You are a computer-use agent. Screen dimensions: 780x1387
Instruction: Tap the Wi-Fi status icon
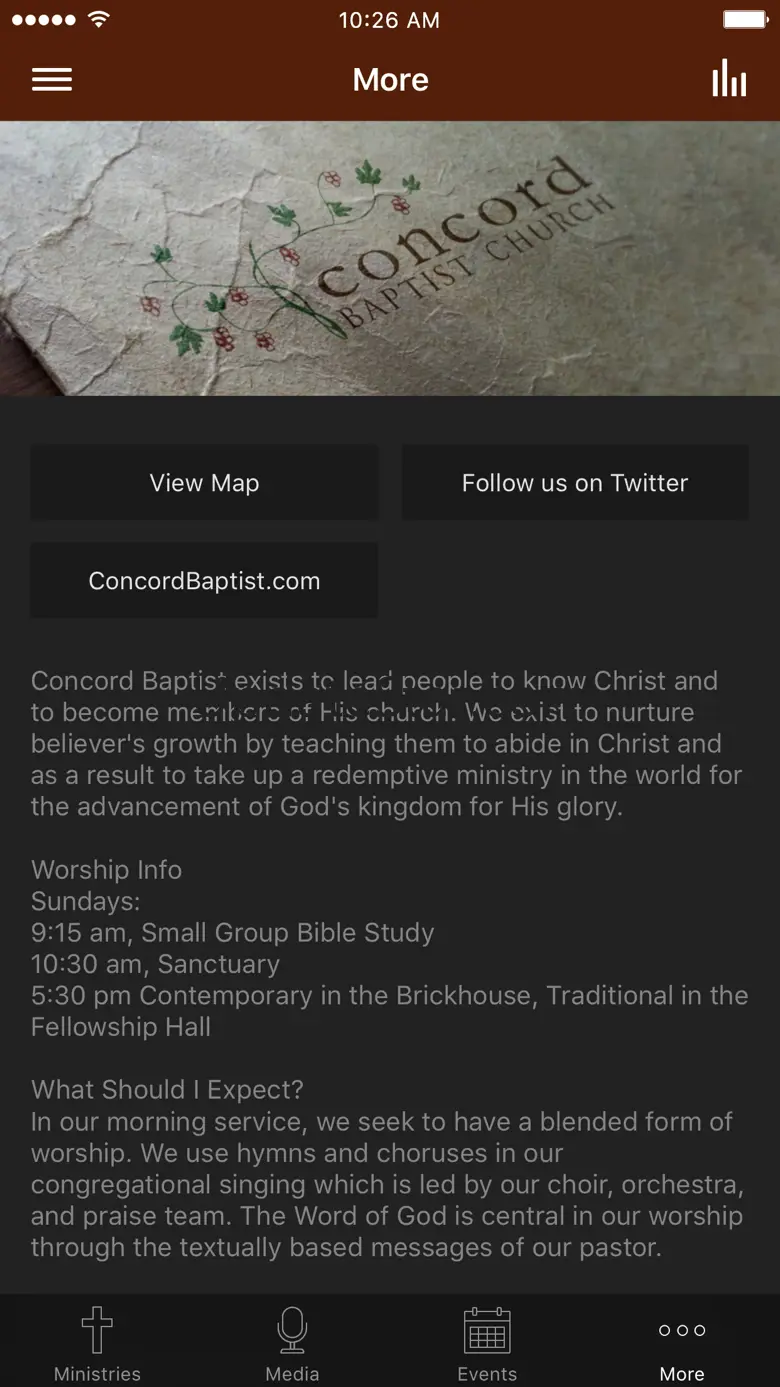pos(98,20)
